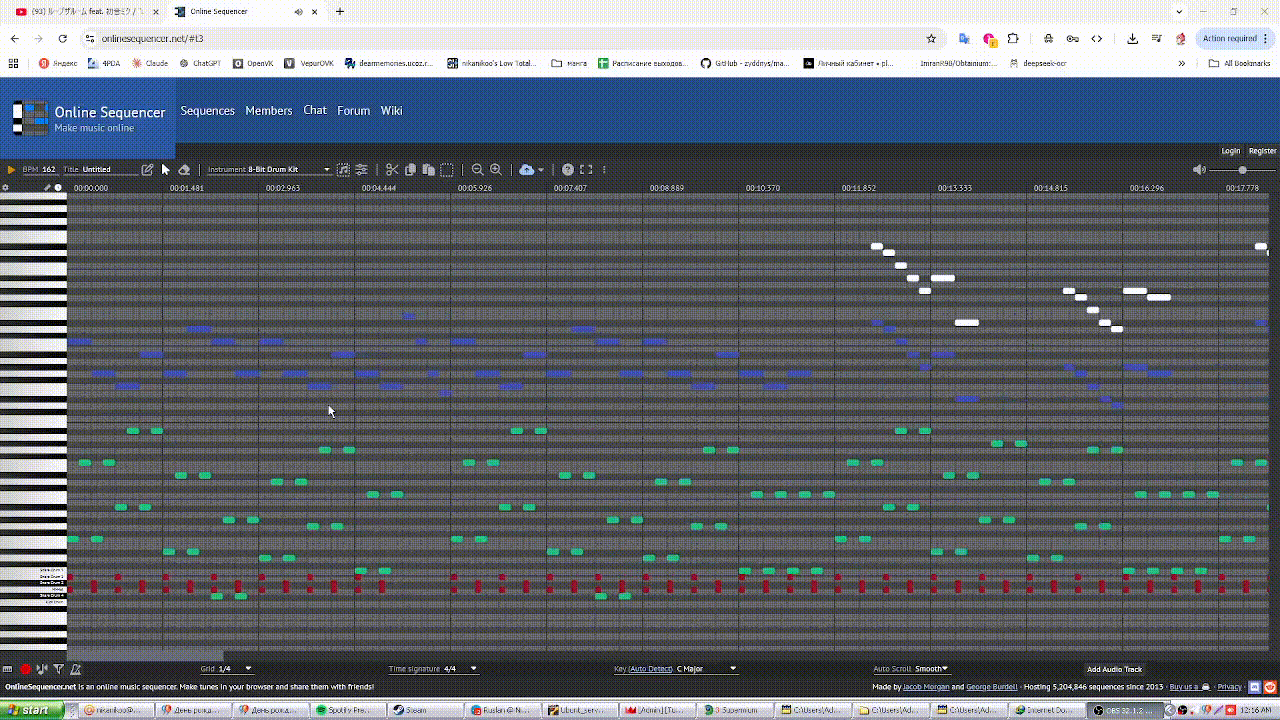Click the horizontal scrollbar thumb under piano roll
Image resolution: width=1280 pixels, height=720 pixels.
pos(146,655)
